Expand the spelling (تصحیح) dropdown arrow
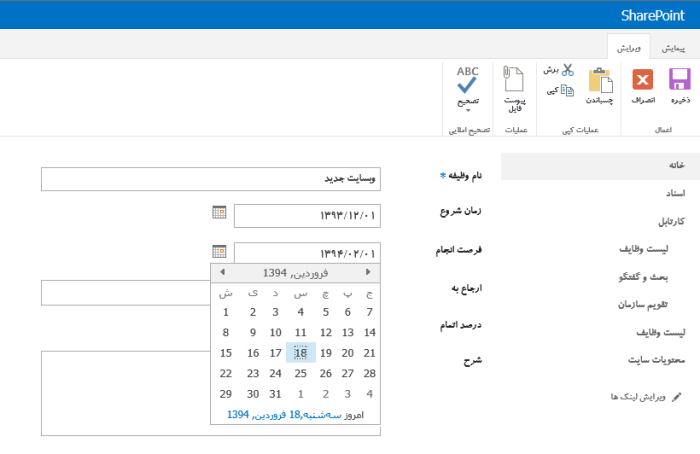The image size is (700, 454). point(468,110)
